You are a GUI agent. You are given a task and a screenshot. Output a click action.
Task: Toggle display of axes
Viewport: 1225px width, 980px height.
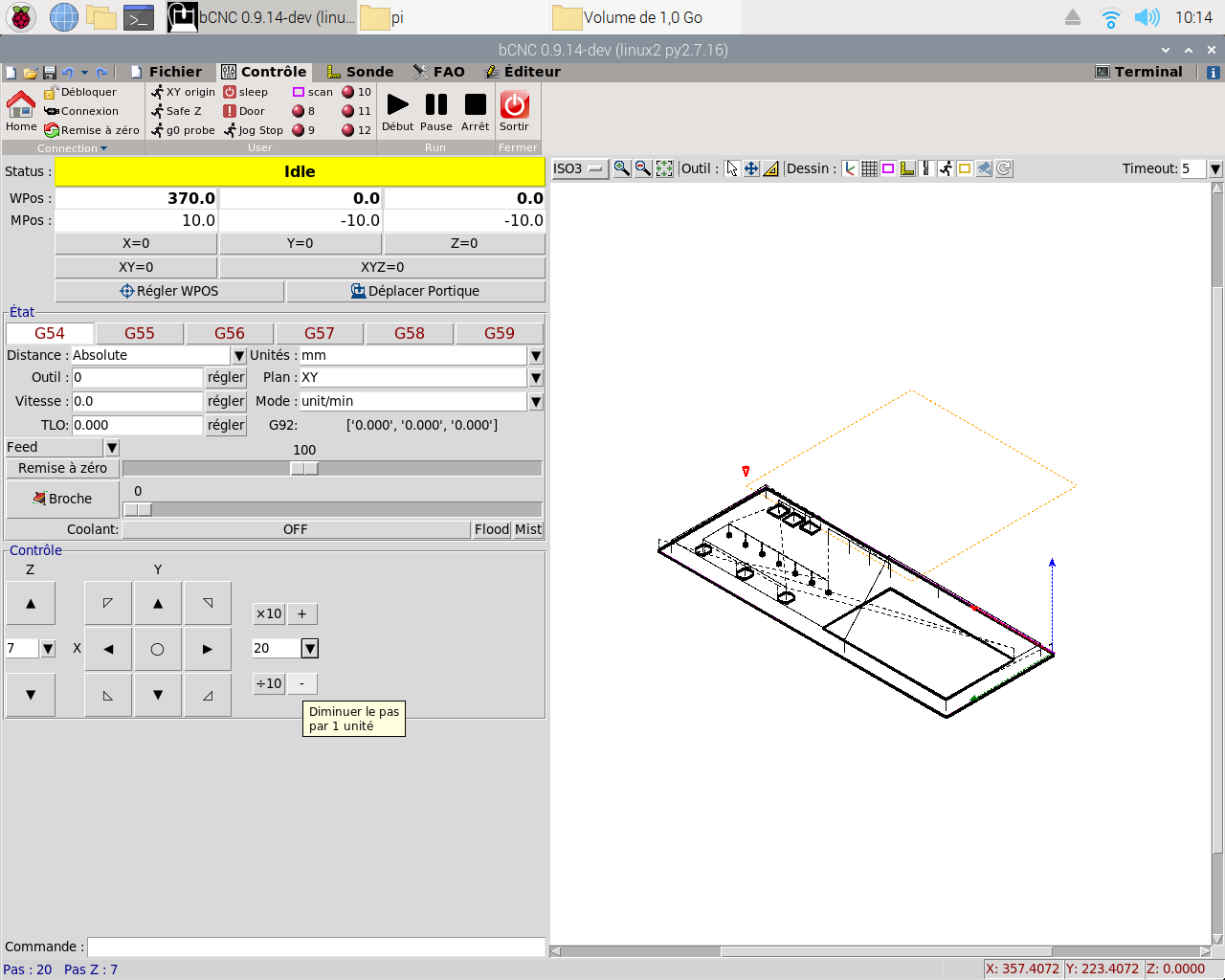click(850, 168)
